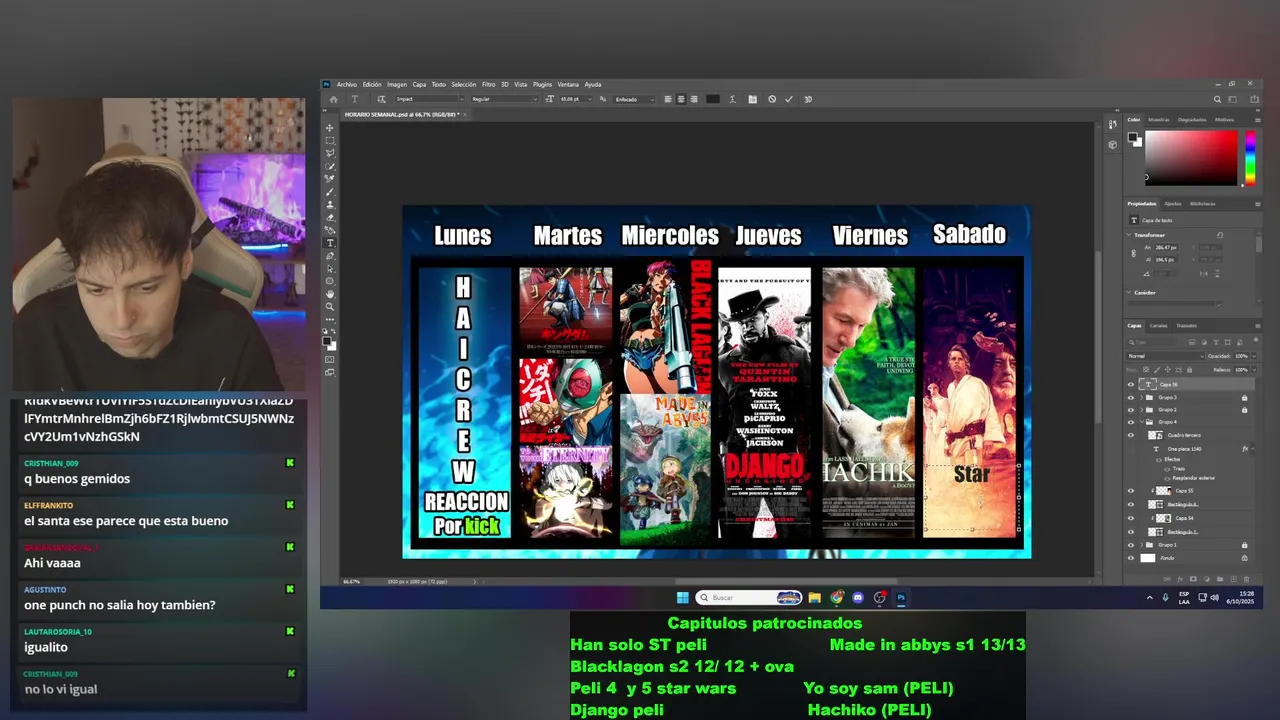Hide the Capa 56 layer
1280x720 pixels.
click(x=1131, y=384)
